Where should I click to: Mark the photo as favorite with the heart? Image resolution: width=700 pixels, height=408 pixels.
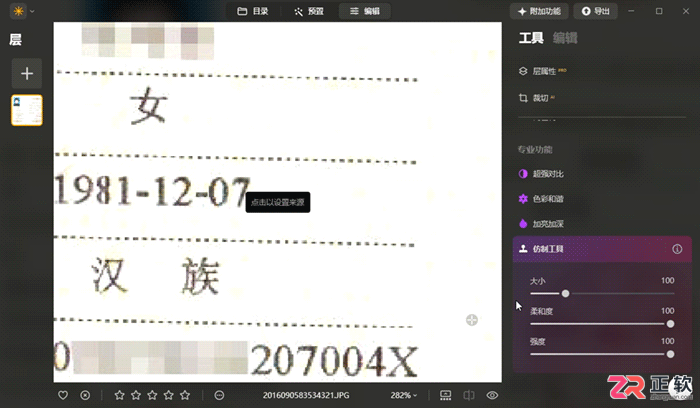63,395
